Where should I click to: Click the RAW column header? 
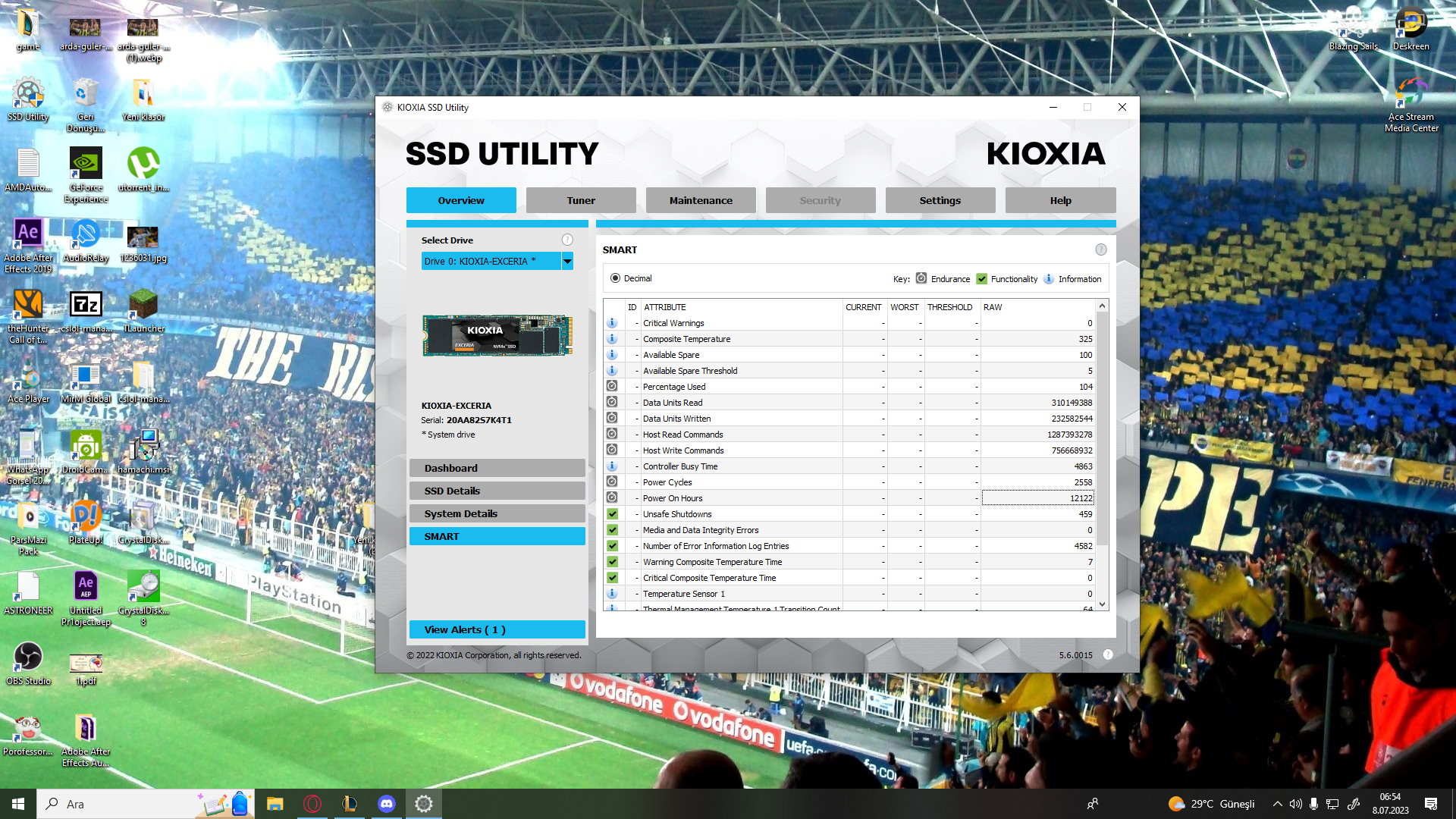[993, 307]
